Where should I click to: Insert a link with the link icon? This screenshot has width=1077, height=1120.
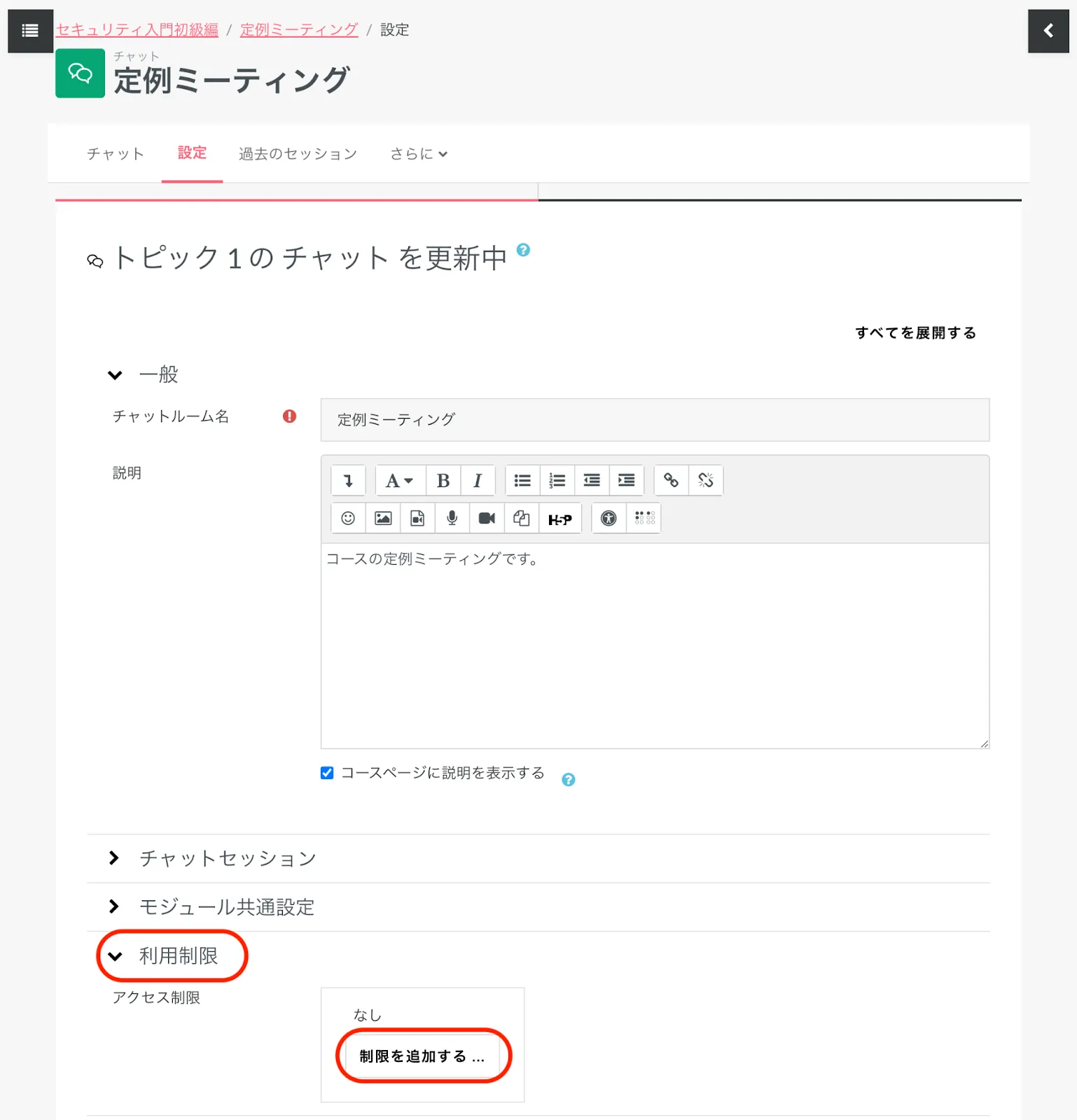coord(671,481)
